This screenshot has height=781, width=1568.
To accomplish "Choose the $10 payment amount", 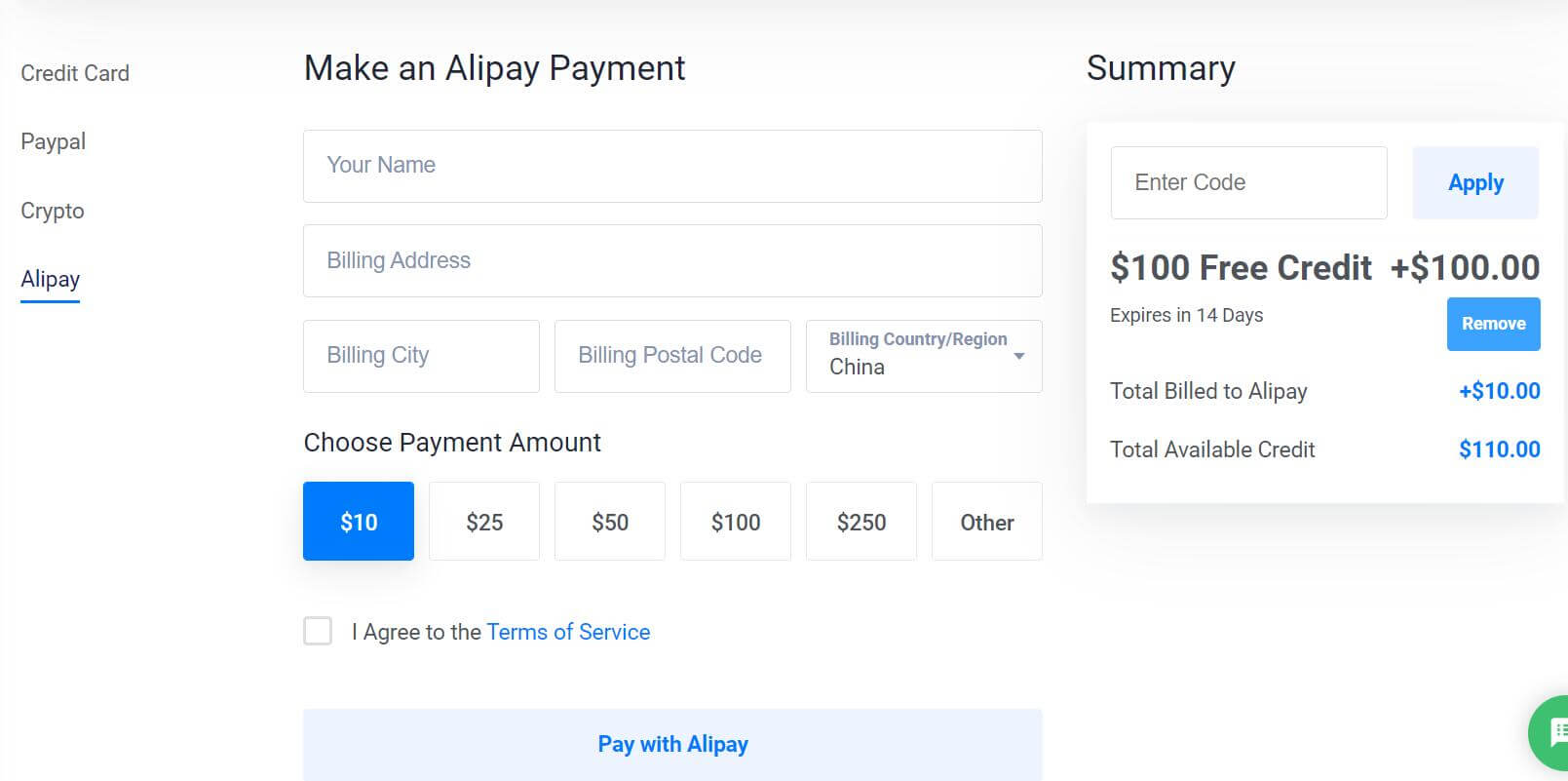I will [359, 522].
